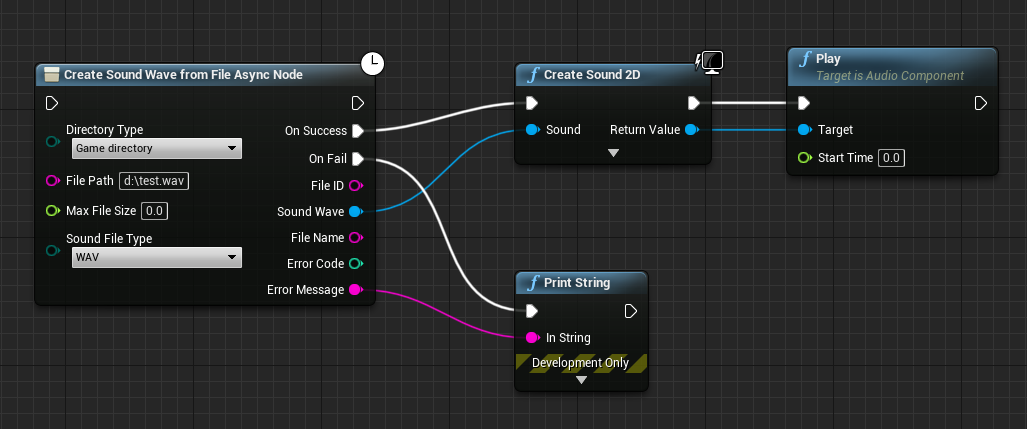Click the Error Code output pin

355,264
